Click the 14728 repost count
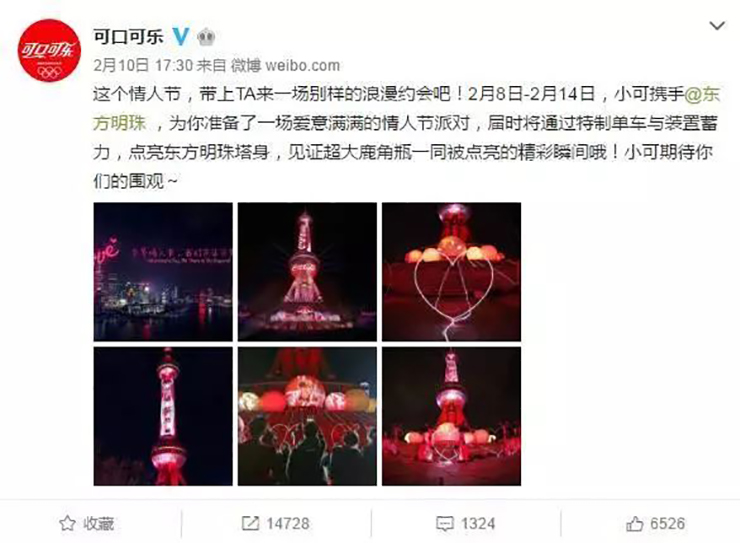 288,524
